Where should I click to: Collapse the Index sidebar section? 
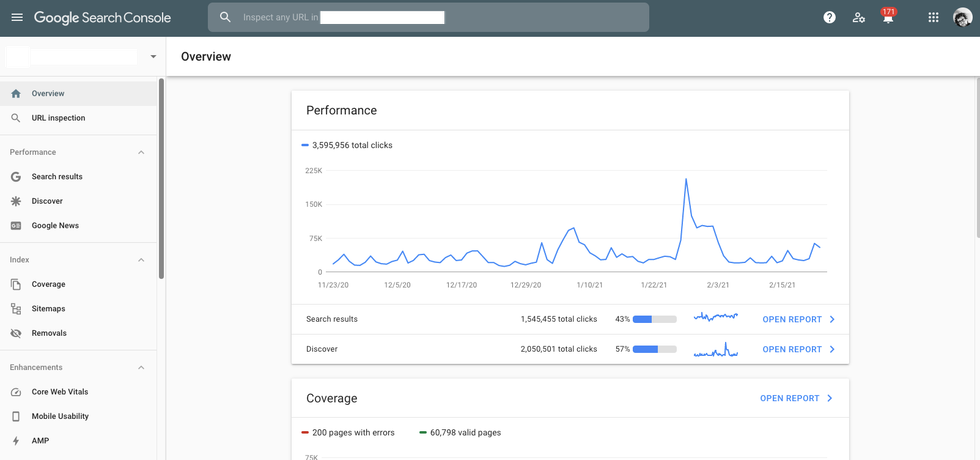coord(141,260)
